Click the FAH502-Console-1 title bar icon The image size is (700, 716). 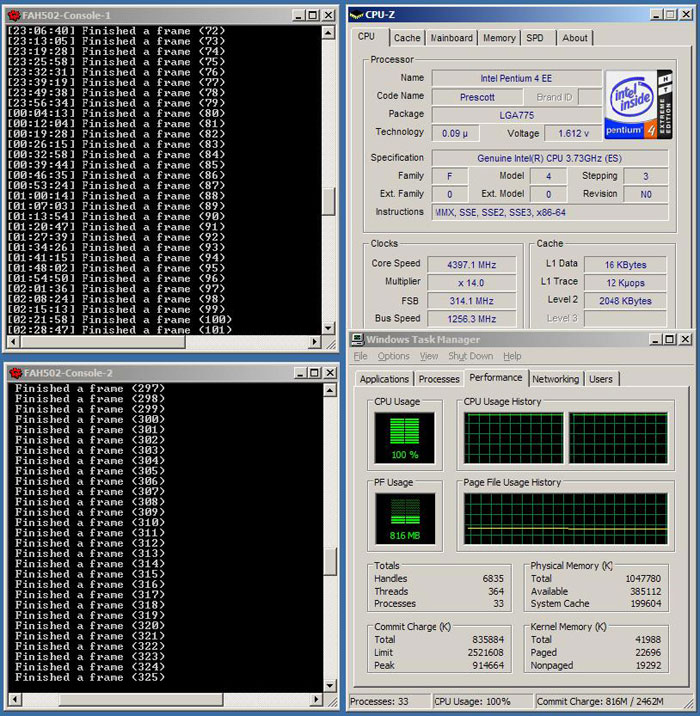[14, 16]
